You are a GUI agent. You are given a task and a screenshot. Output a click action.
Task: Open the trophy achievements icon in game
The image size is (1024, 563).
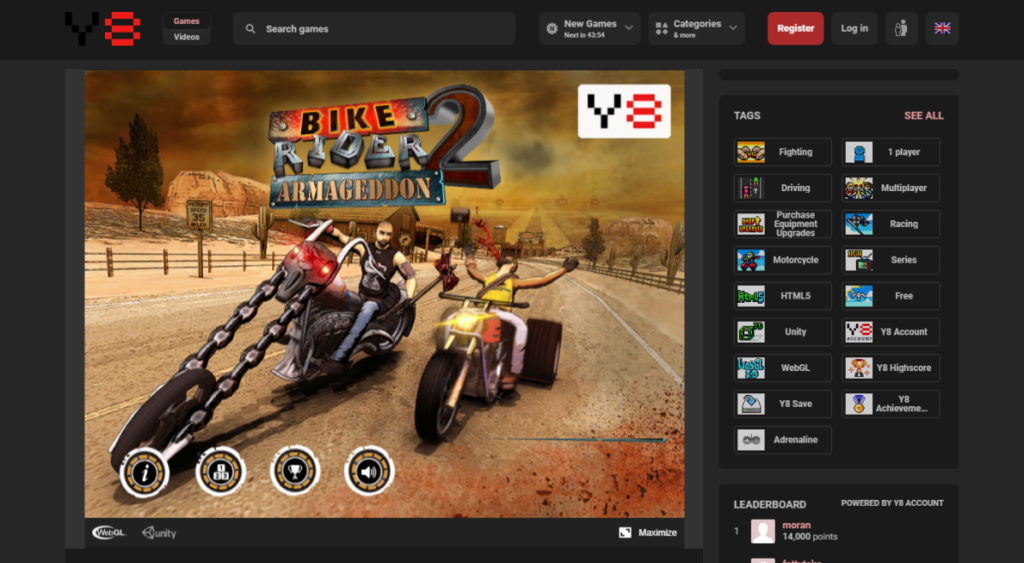[295, 470]
